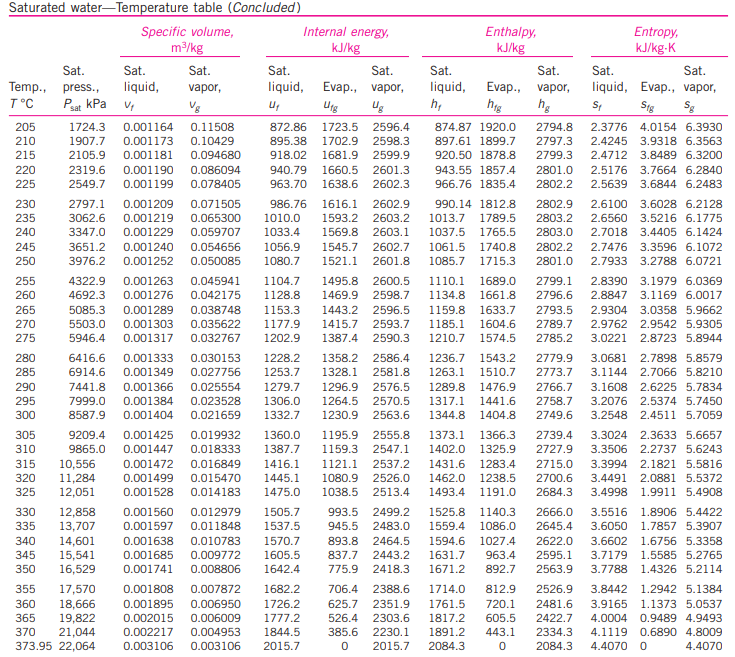Select the 22,064 pressure value
735x657 pixels.
point(77,646)
